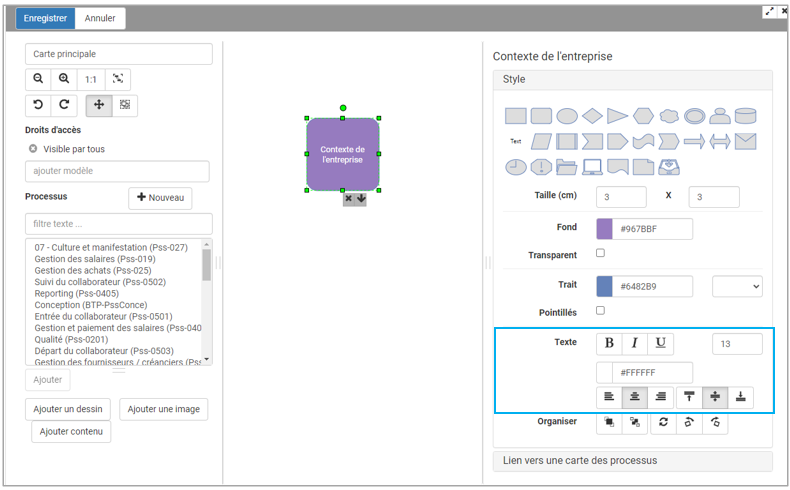
Task: Select the envelope shape
Action: 745,142
